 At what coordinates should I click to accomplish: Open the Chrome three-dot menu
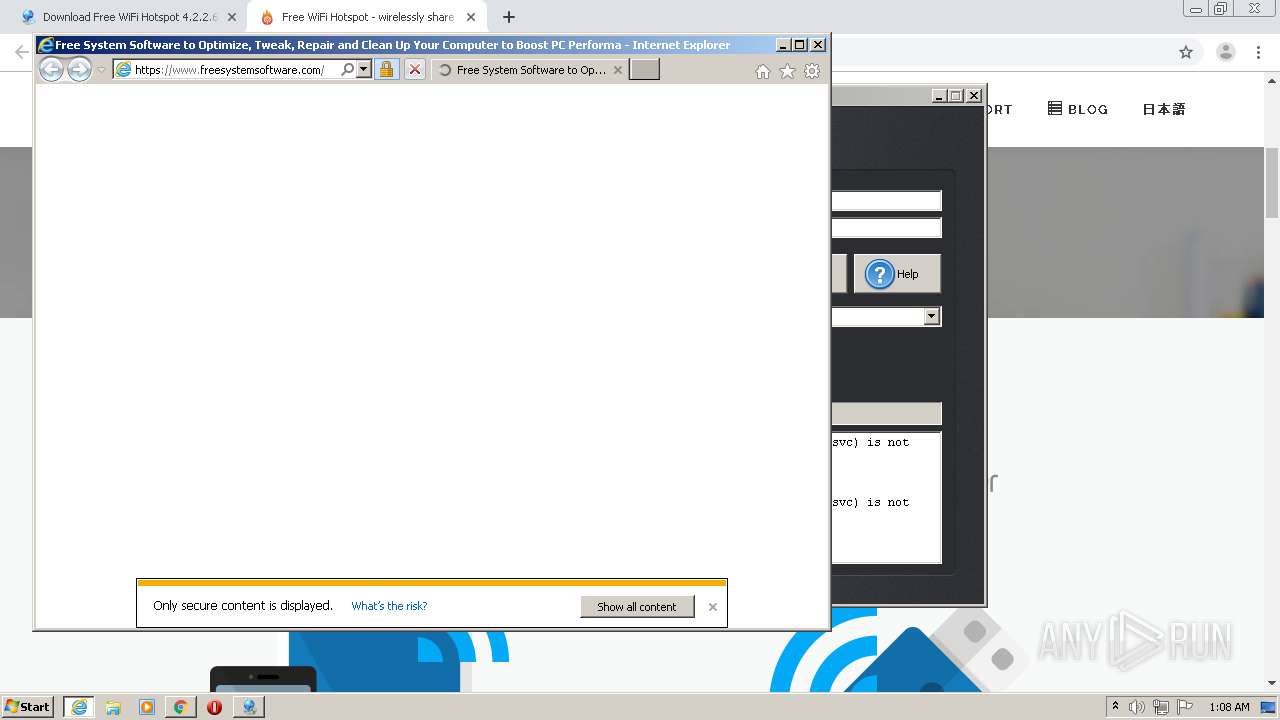(1259, 52)
